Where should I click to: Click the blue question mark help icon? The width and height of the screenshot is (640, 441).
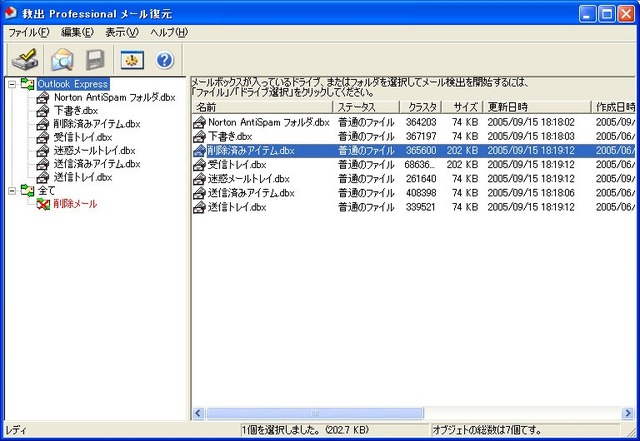tap(165, 60)
